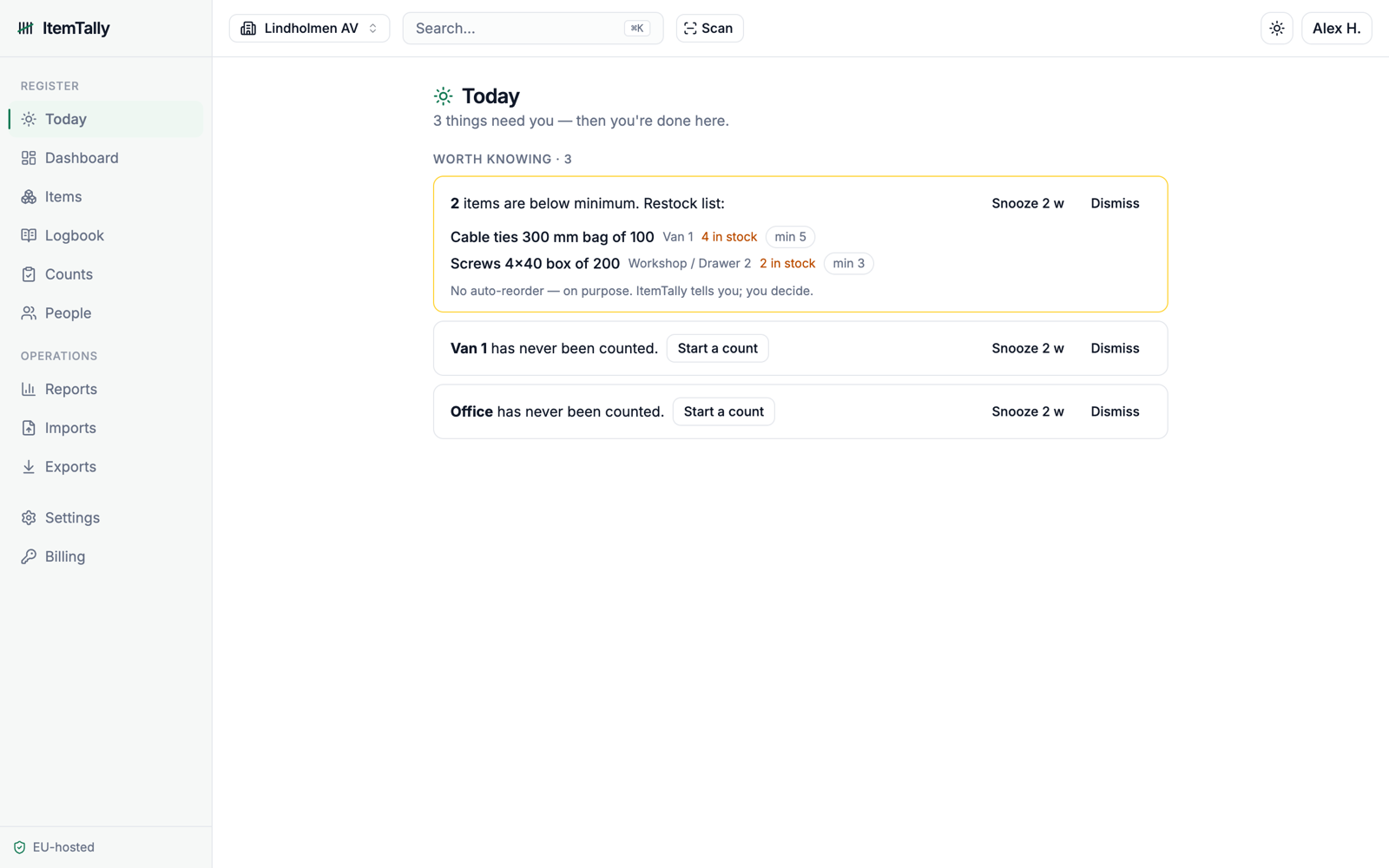Image resolution: width=1389 pixels, height=868 pixels.
Task: Go to Imports
Action: 106,428
